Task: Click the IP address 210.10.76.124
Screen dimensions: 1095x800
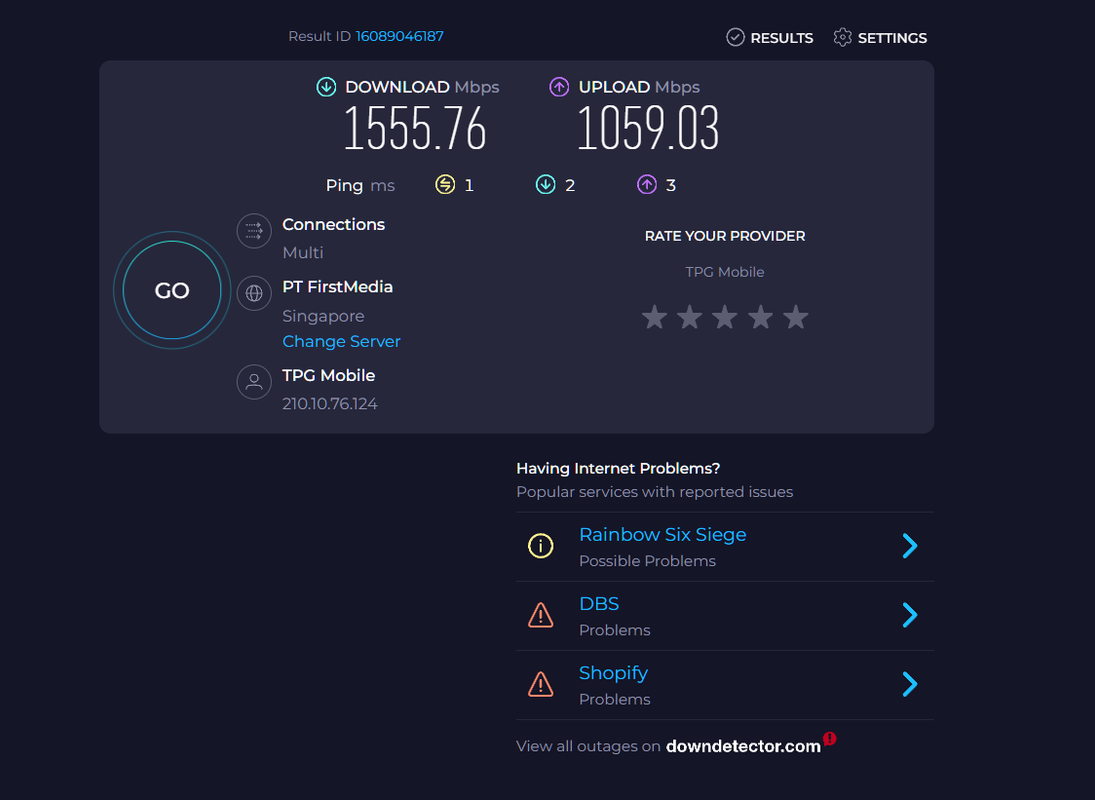Action: 330,403
